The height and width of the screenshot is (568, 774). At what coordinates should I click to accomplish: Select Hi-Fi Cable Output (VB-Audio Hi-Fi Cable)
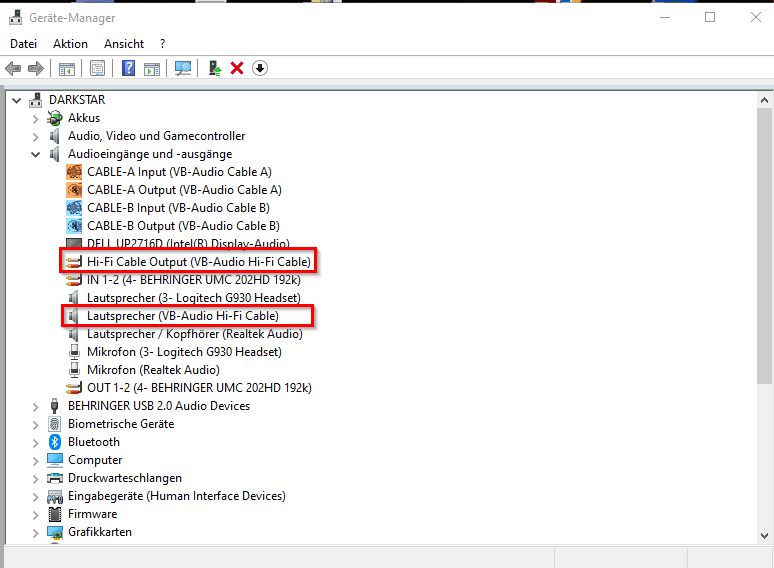[x=198, y=262]
